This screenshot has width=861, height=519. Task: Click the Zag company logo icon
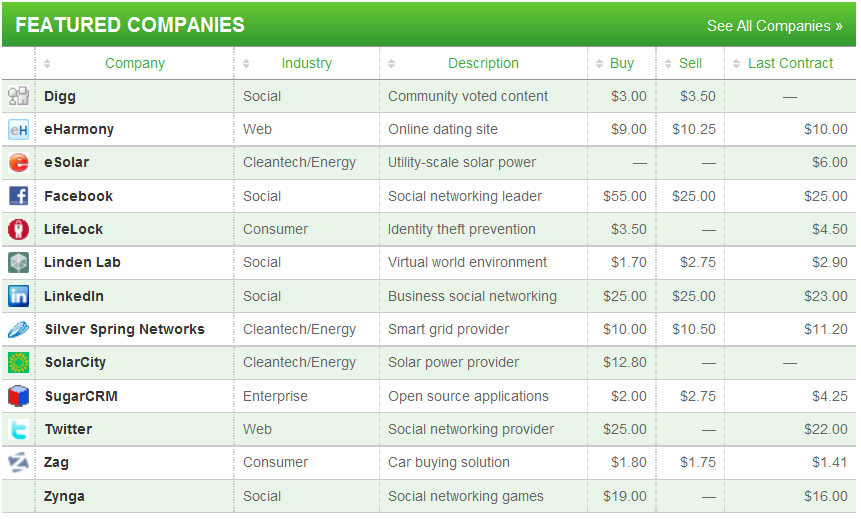point(18,463)
